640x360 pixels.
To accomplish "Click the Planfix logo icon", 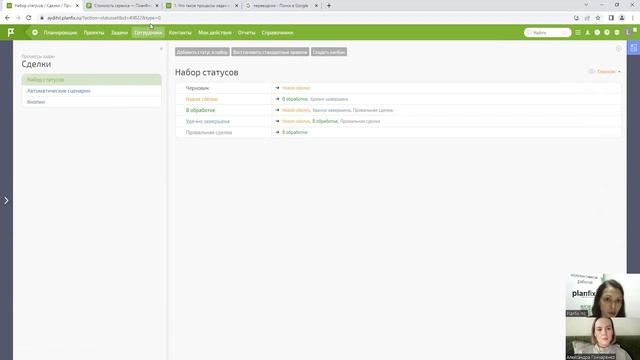I will (11, 32).
